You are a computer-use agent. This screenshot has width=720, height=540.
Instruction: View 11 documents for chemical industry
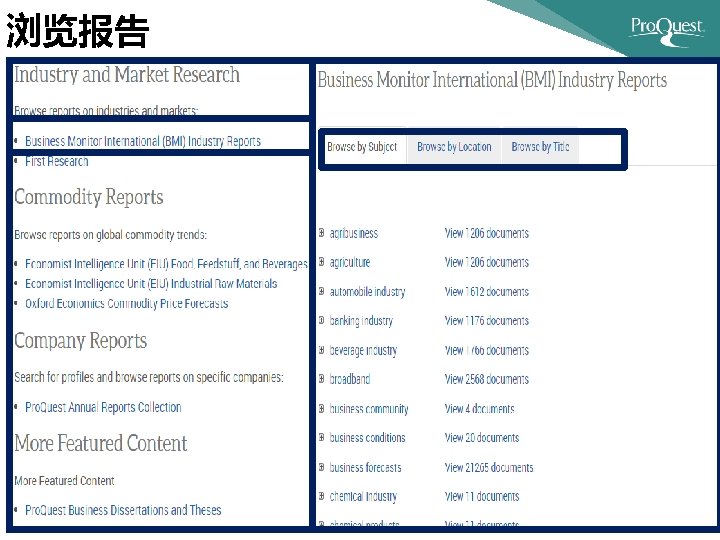click(x=482, y=496)
